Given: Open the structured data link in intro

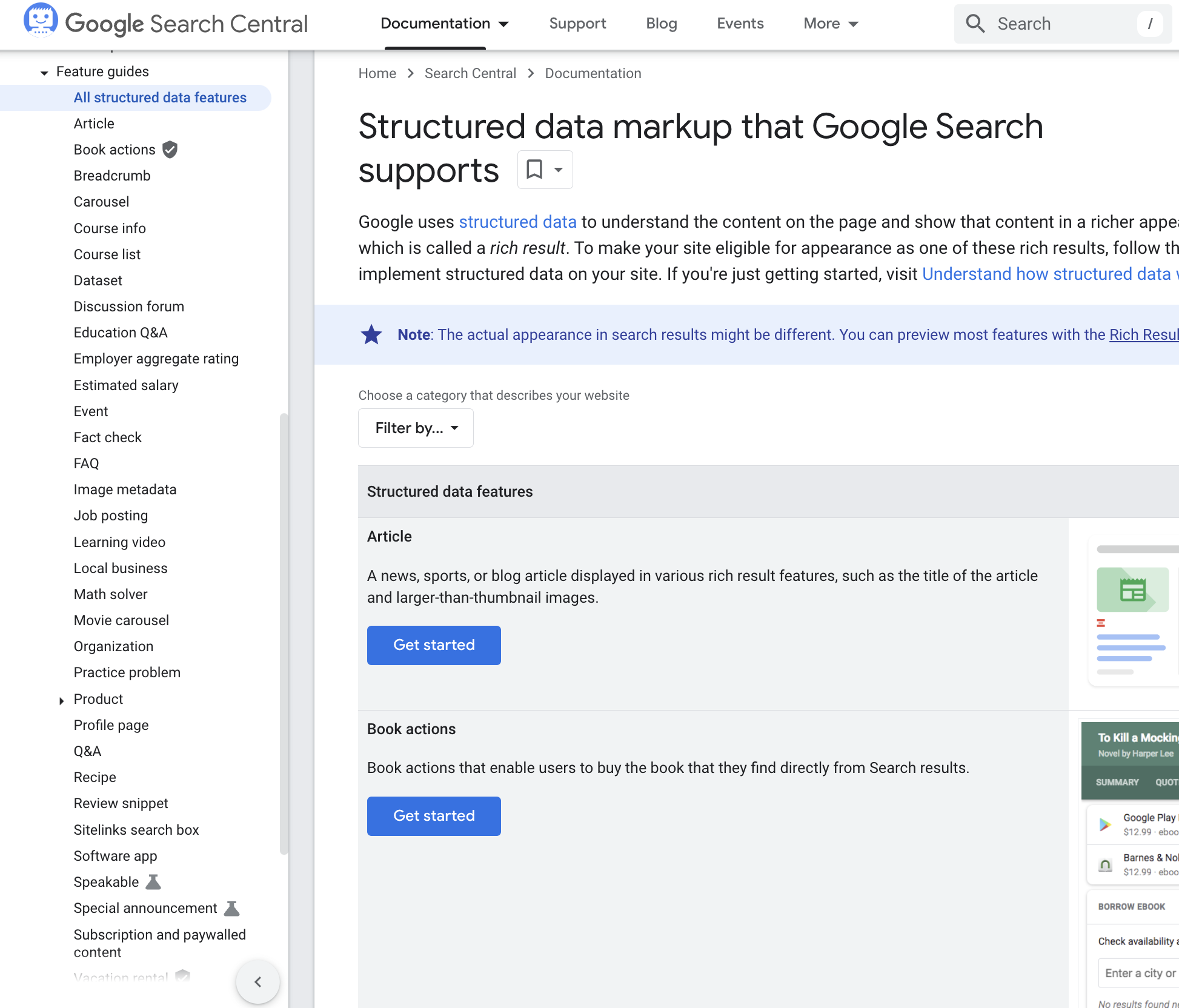Looking at the screenshot, I should (x=517, y=222).
